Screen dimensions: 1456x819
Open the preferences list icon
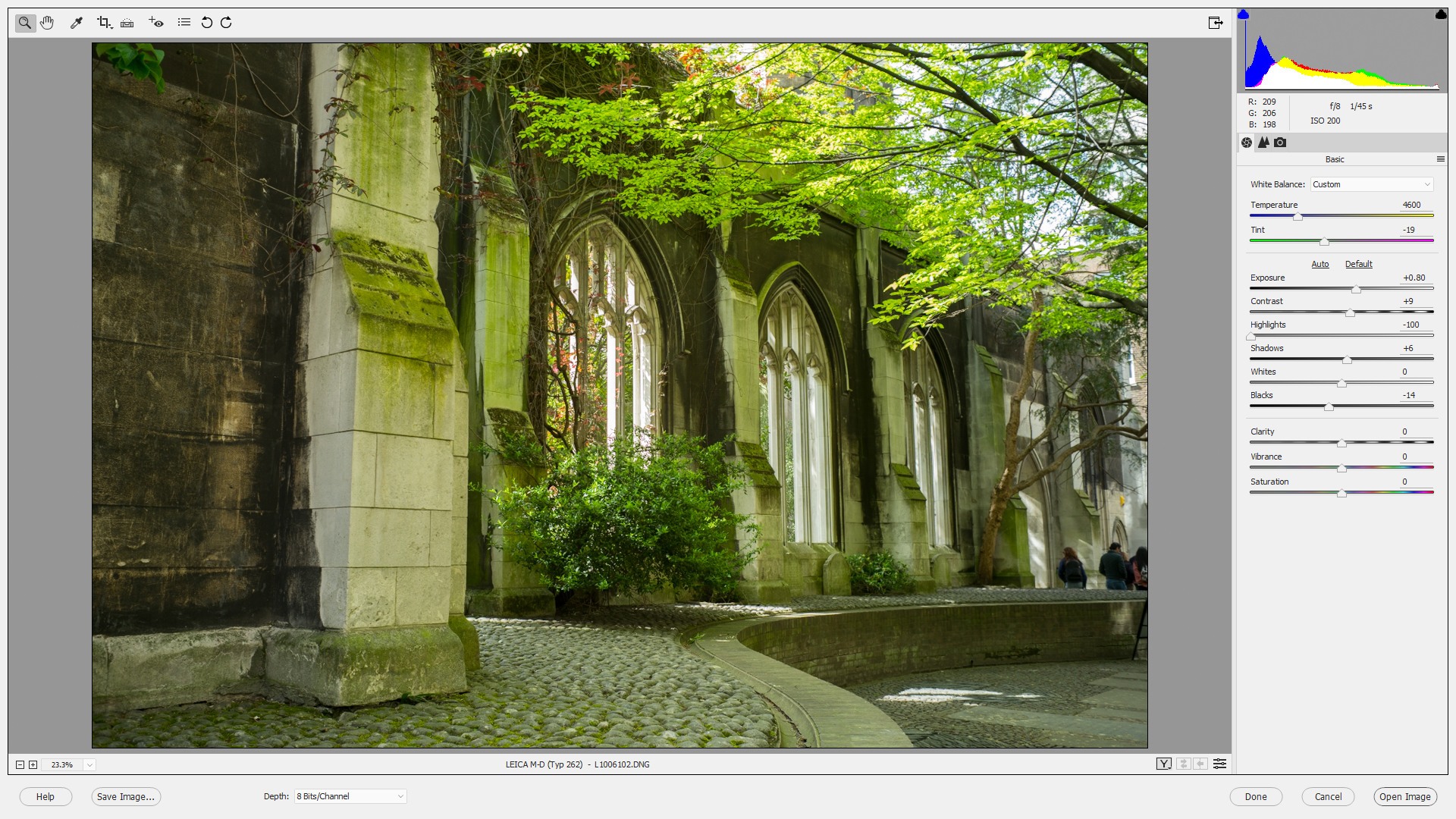pyautogui.click(x=184, y=23)
